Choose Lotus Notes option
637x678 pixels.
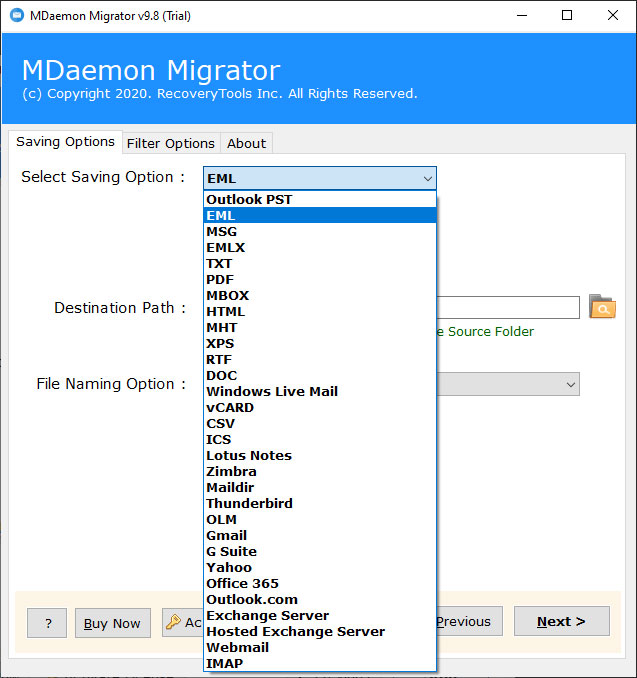[x=320, y=455]
